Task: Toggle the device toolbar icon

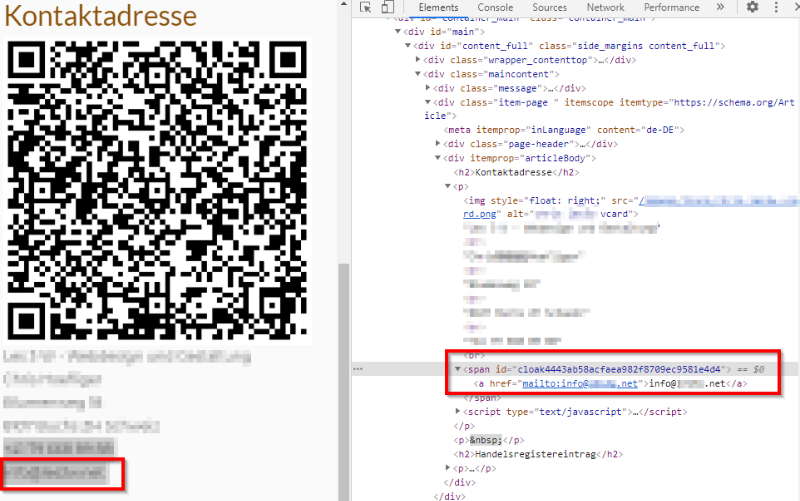Action: [388, 7]
